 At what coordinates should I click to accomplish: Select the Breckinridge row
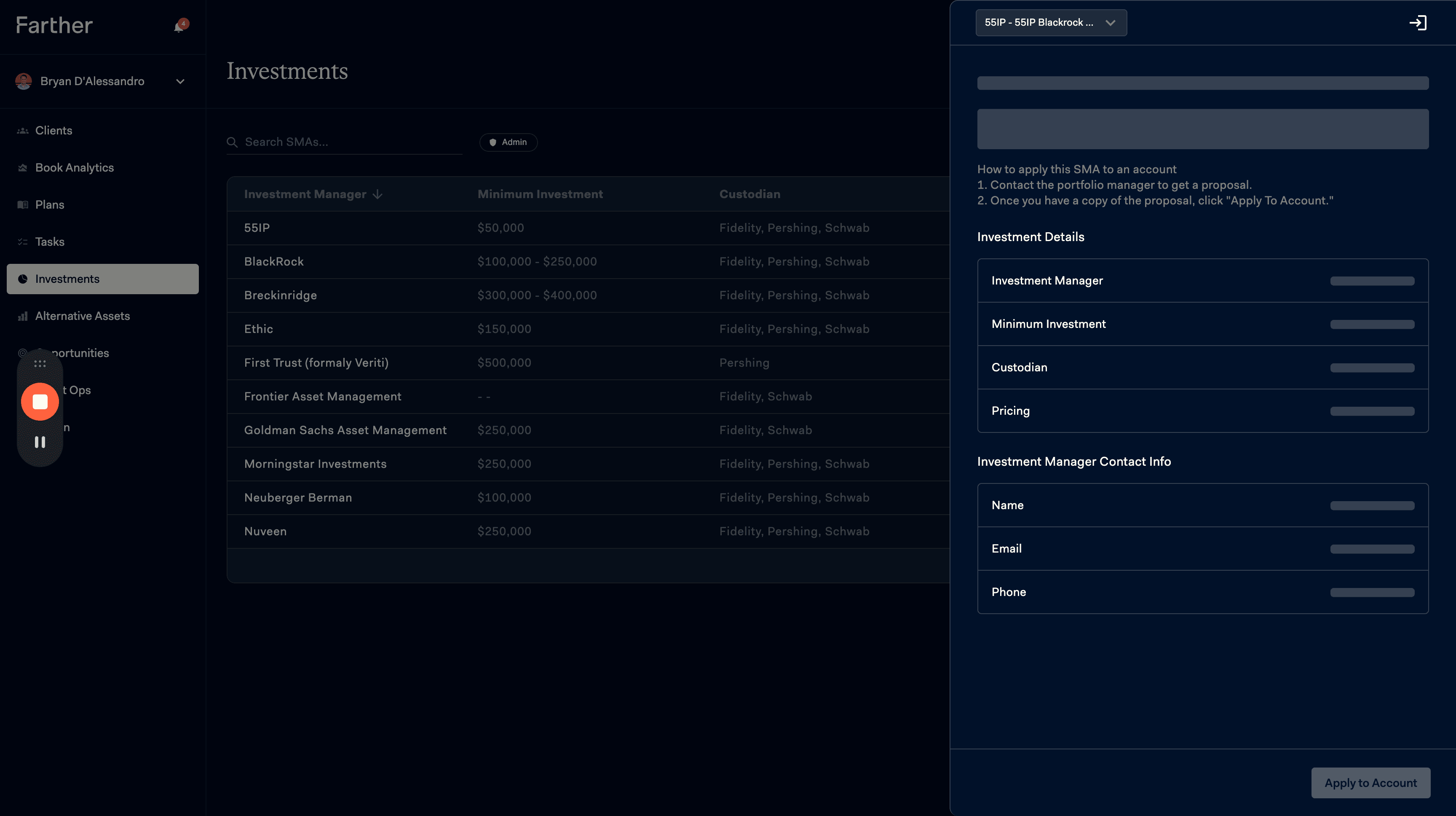(x=588, y=295)
